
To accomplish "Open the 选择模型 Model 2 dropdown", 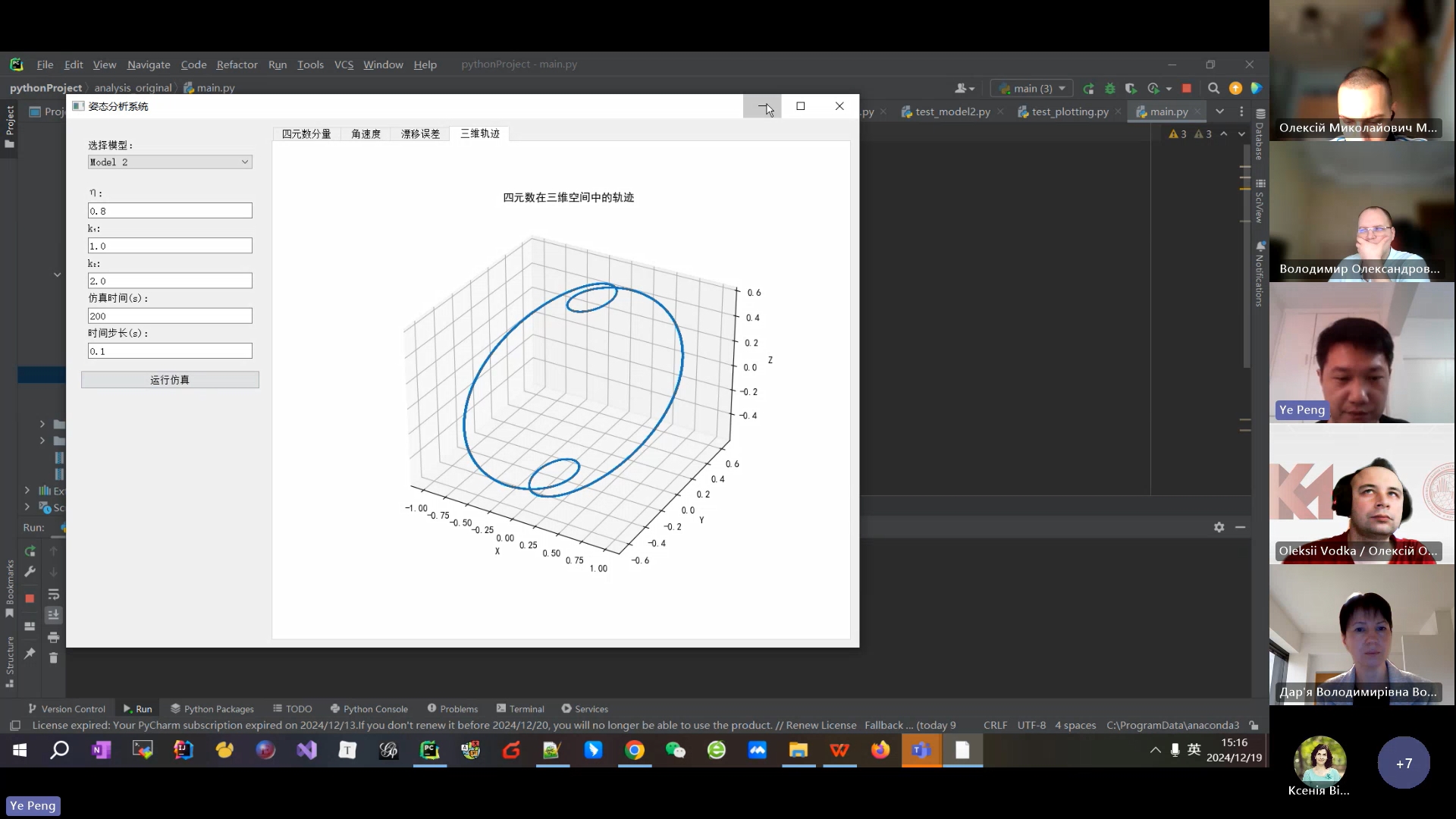I will [170, 162].
